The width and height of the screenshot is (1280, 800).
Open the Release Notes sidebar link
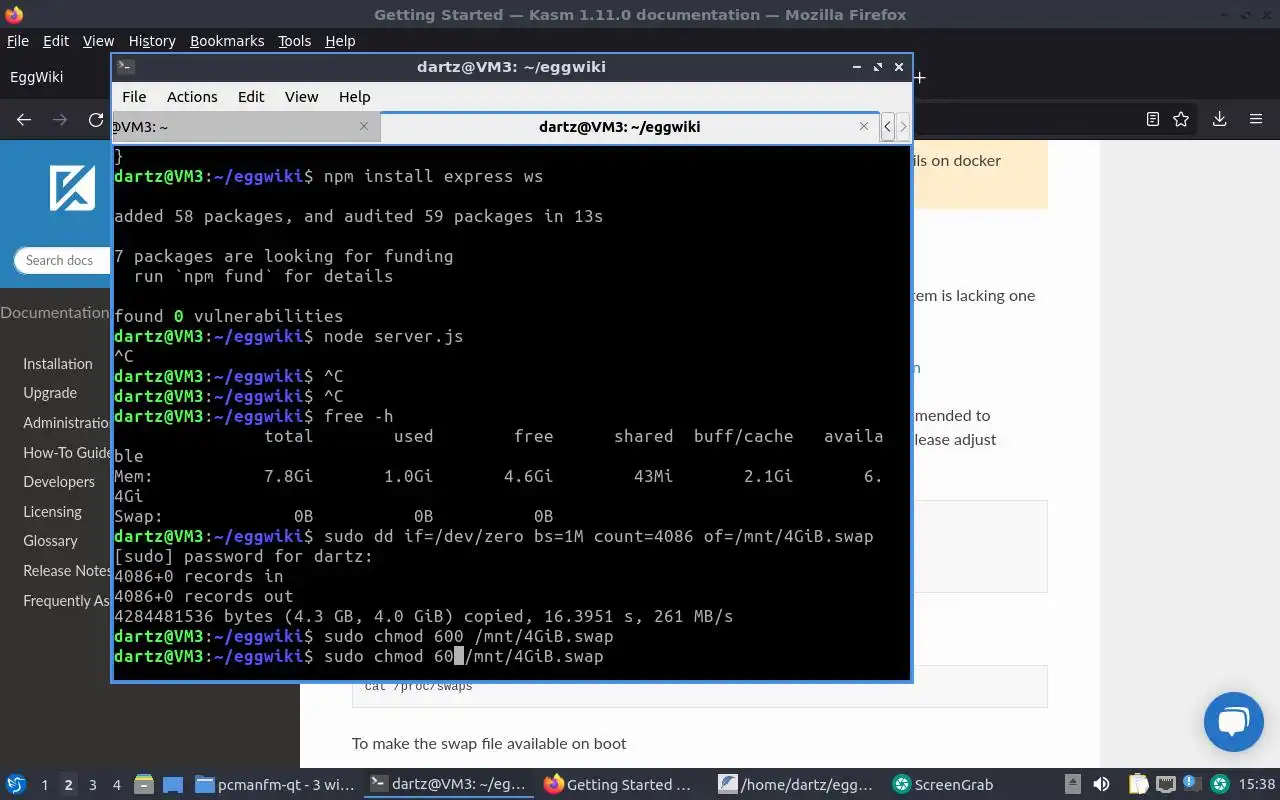[67, 571]
